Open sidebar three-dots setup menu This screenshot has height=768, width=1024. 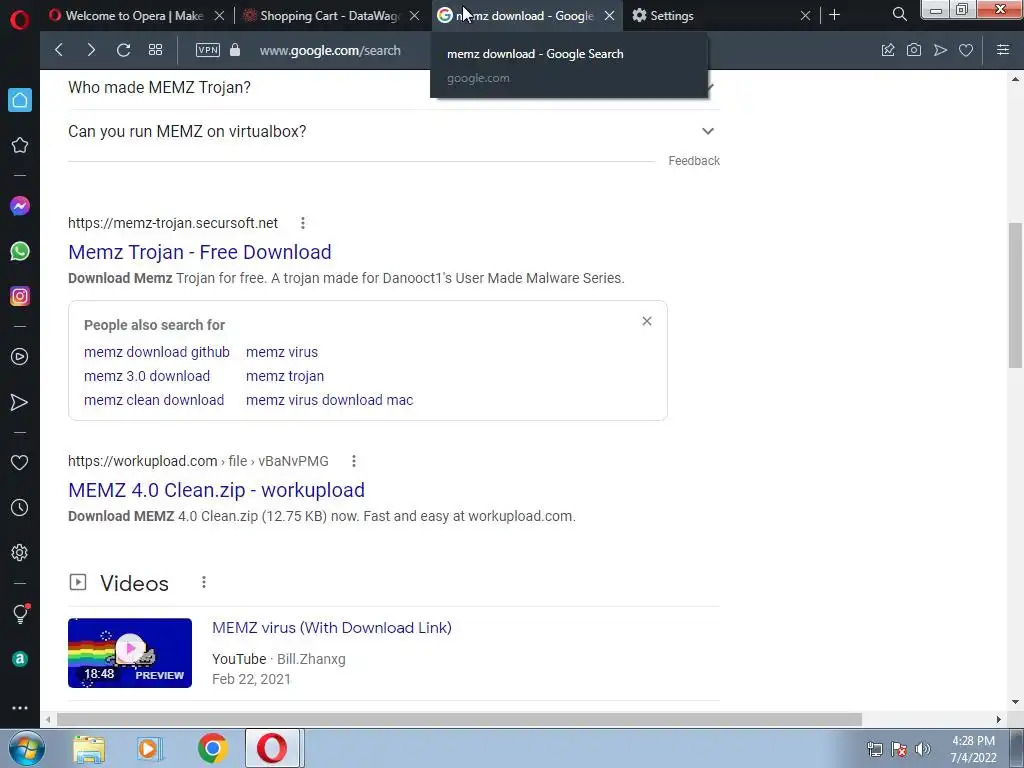[20, 708]
